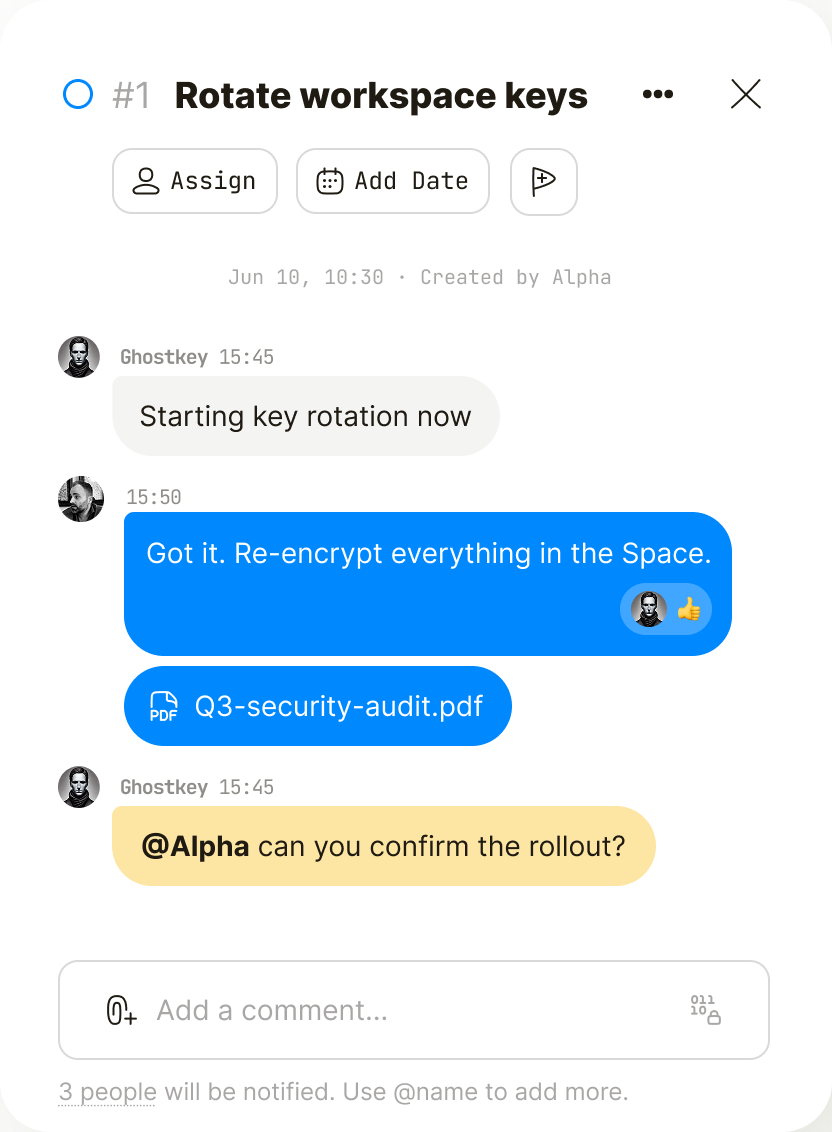Click Ghostkey's avatar beside the first message

click(79, 357)
